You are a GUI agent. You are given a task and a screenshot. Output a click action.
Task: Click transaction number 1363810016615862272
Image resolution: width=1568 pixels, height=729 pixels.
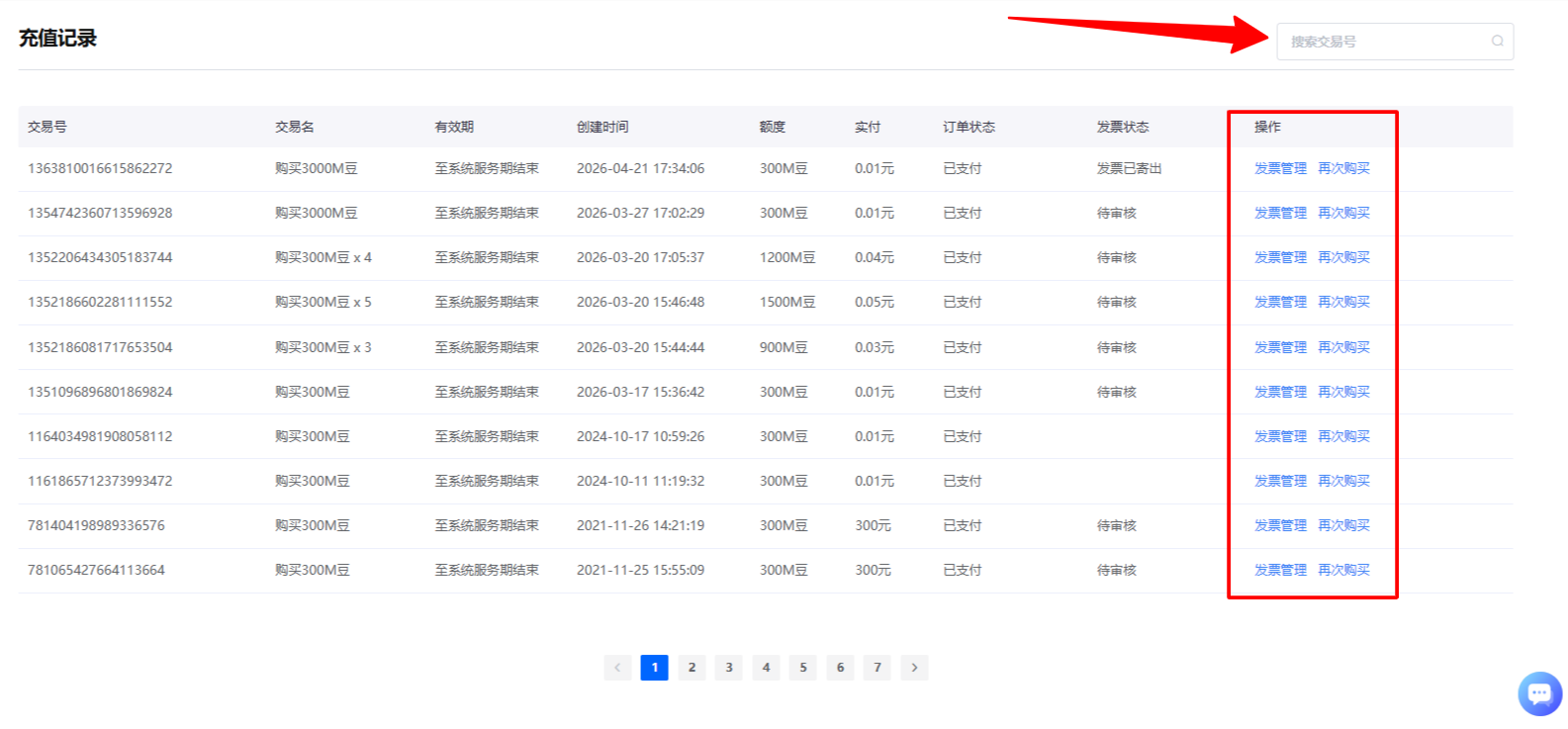point(100,168)
